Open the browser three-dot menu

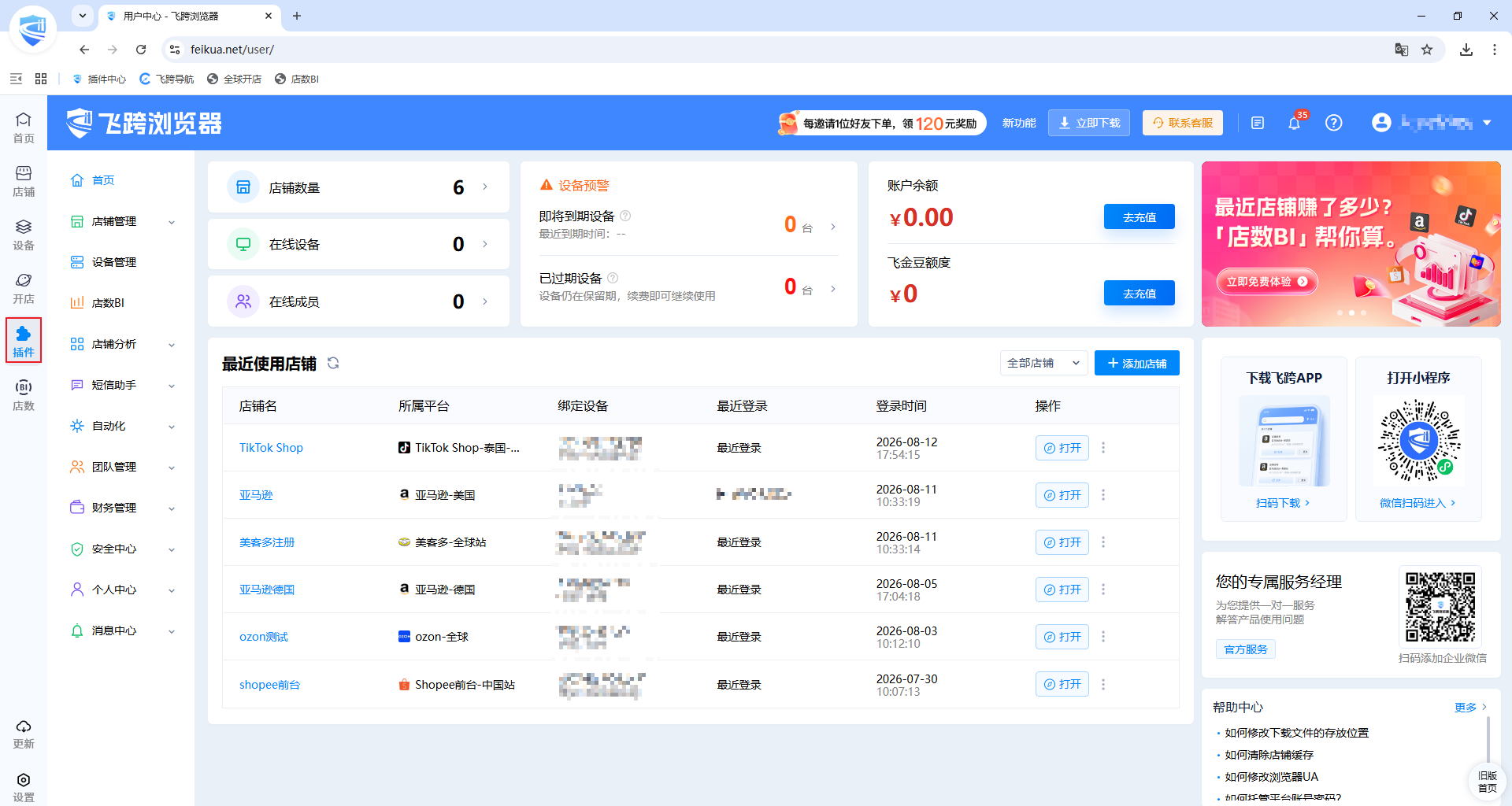(1494, 50)
